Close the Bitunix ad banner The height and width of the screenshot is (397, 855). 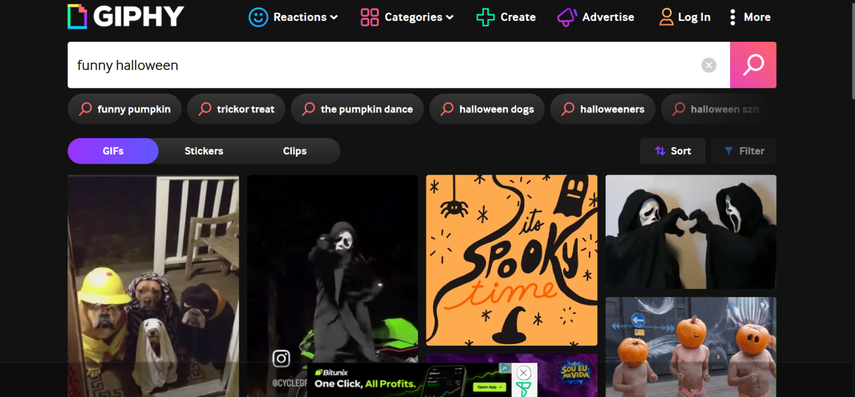[x=523, y=373]
